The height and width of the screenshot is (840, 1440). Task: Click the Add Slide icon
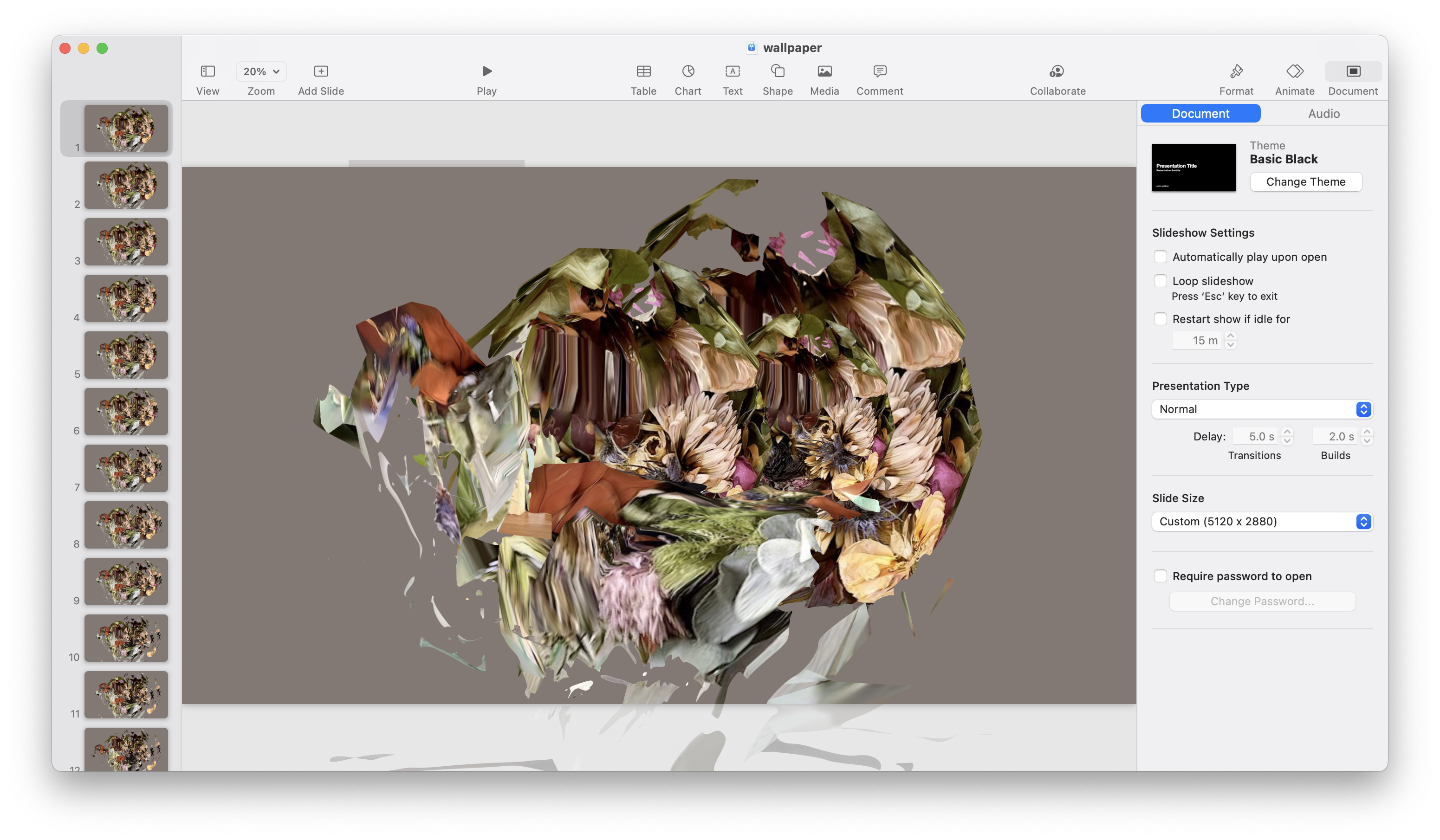coord(321,71)
